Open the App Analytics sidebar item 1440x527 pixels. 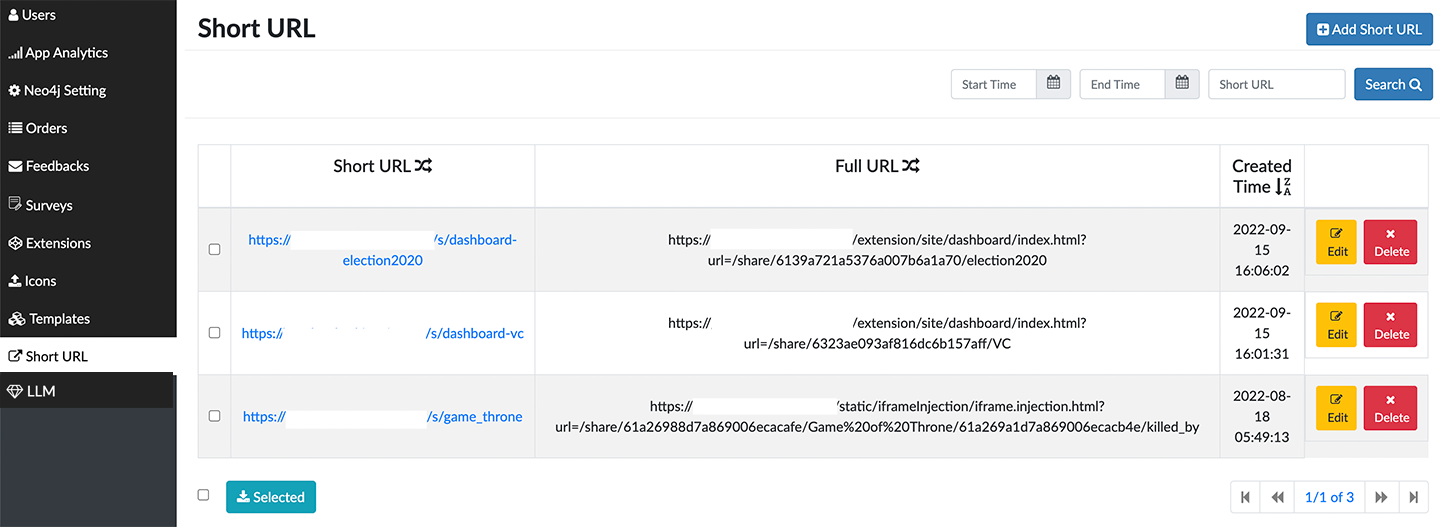pyautogui.click(x=66, y=53)
